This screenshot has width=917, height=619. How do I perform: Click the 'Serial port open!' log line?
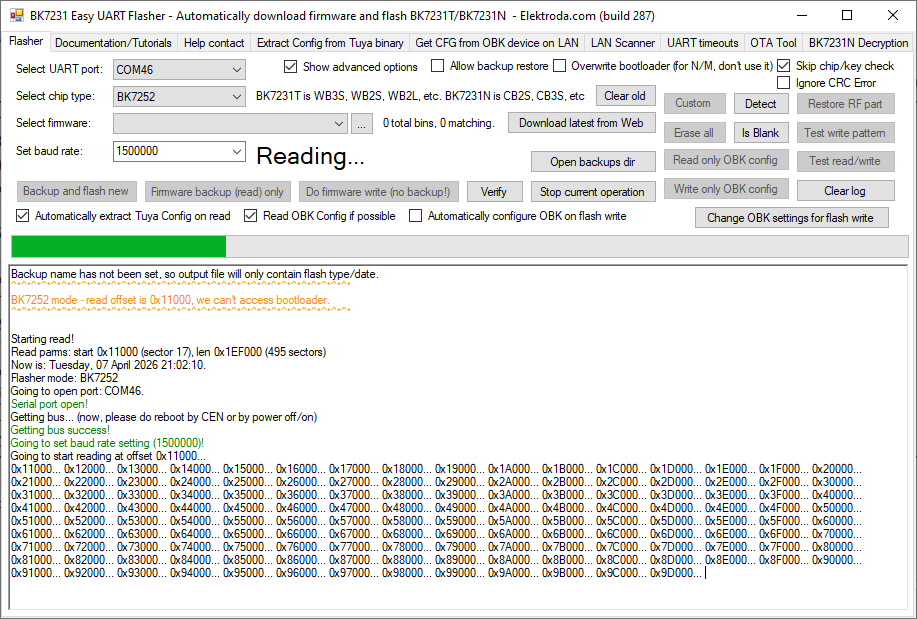tap(50, 404)
